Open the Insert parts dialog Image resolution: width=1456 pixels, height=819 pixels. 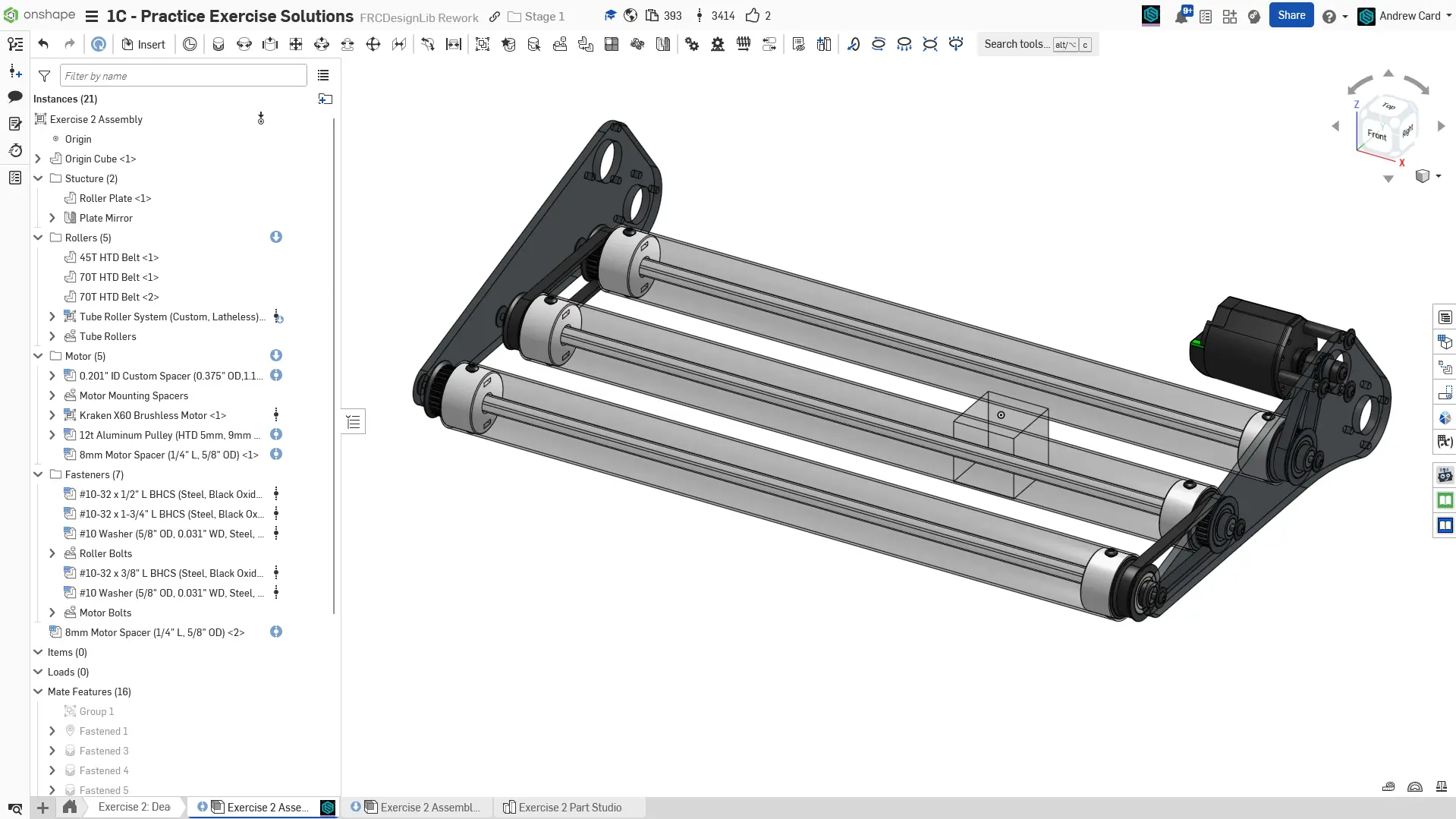143,44
